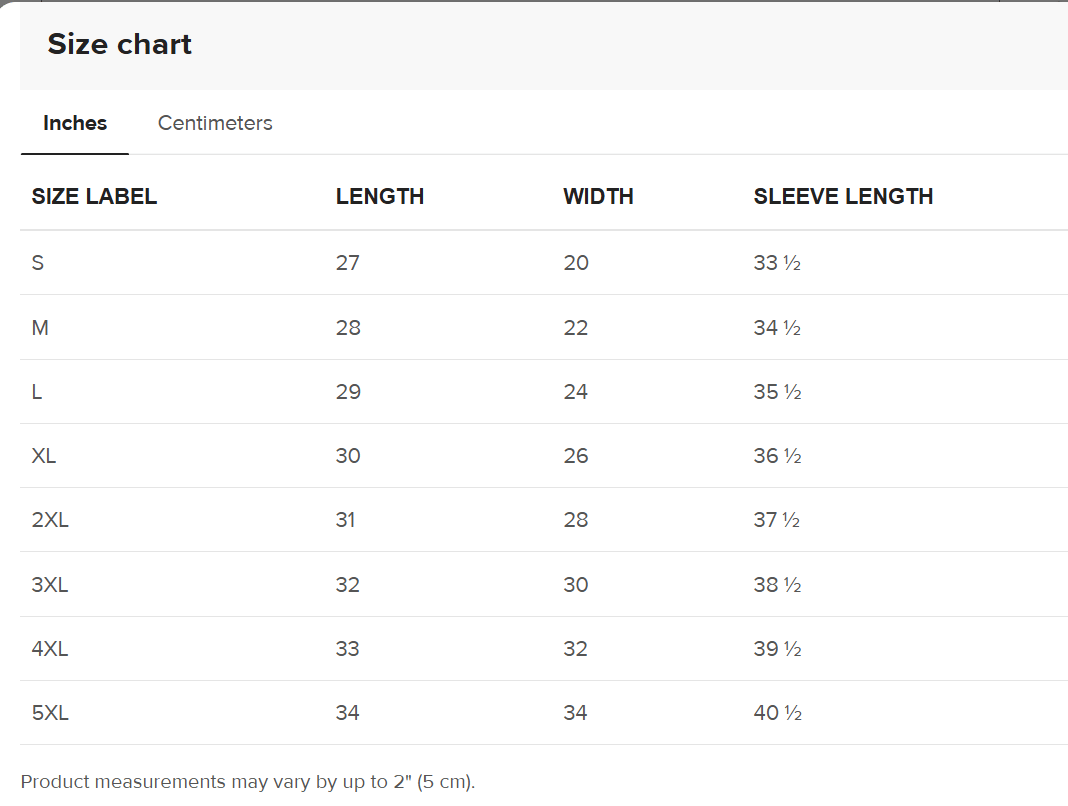The height and width of the screenshot is (806, 1068).
Task: Click the SIZE LABEL column header
Action: coord(94,197)
